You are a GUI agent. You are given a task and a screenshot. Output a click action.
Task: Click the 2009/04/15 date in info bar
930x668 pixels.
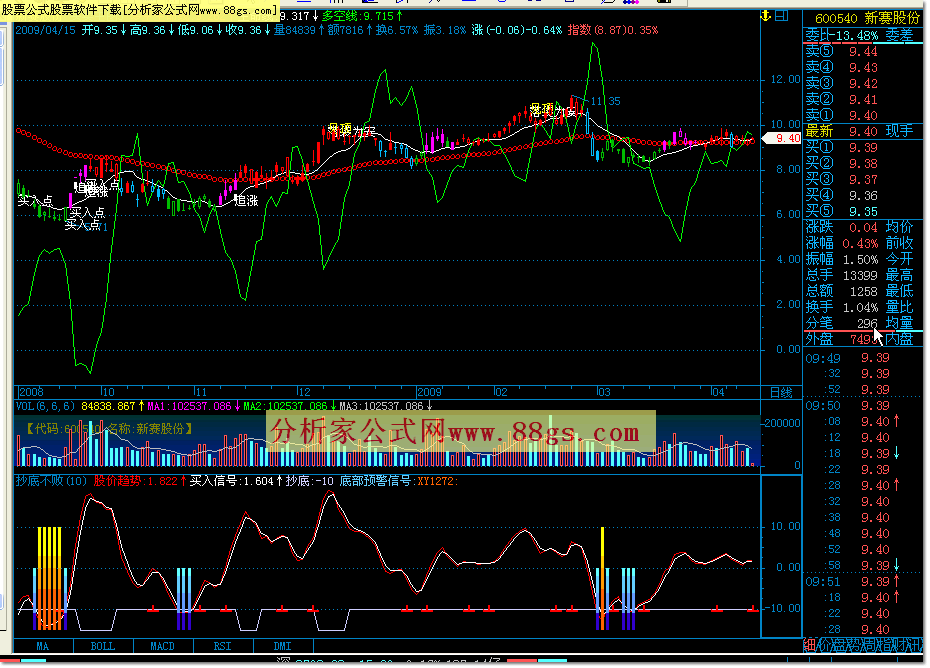(45, 30)
